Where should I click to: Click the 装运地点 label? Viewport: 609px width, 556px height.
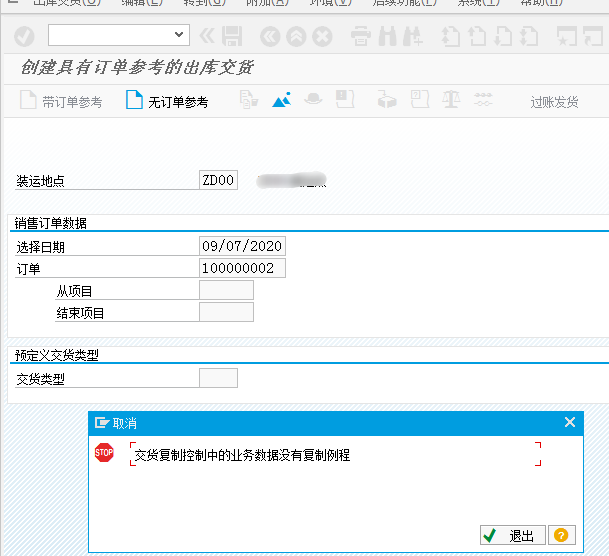[x=40, y=181]
